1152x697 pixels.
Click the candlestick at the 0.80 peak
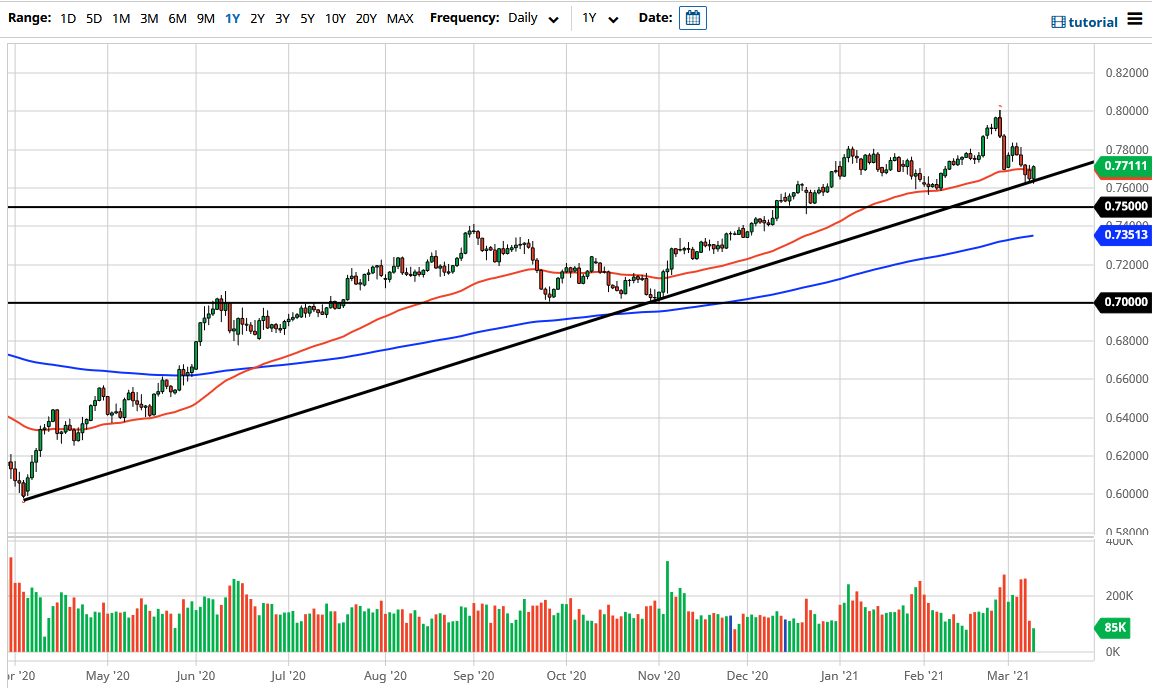(1000, 123)
